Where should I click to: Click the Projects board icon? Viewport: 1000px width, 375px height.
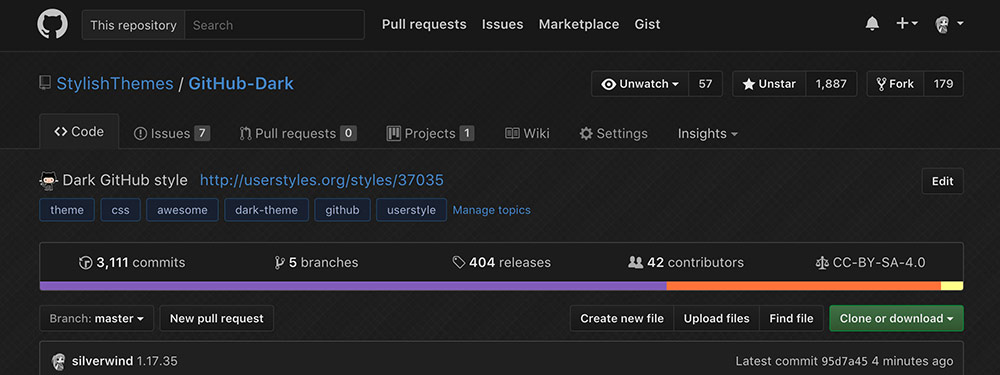click(x=393, y=133)
